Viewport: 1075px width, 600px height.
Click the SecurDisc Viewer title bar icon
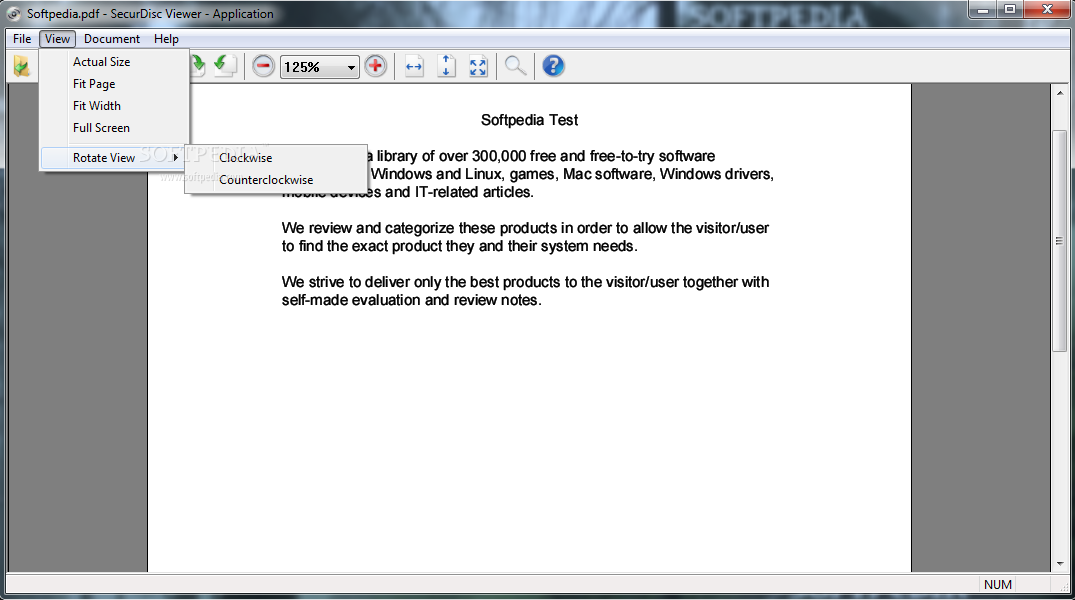[x=13, y=14]
